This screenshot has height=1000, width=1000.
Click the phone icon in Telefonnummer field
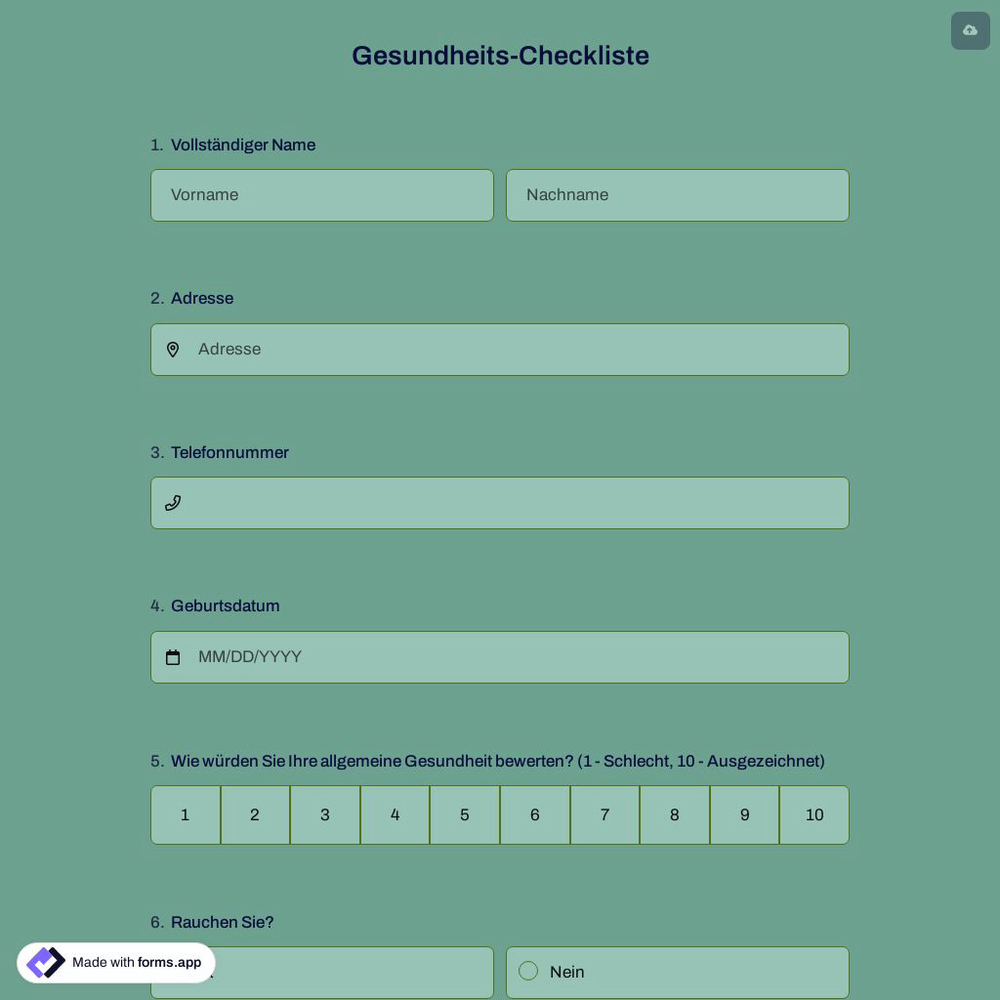point(172,501)
